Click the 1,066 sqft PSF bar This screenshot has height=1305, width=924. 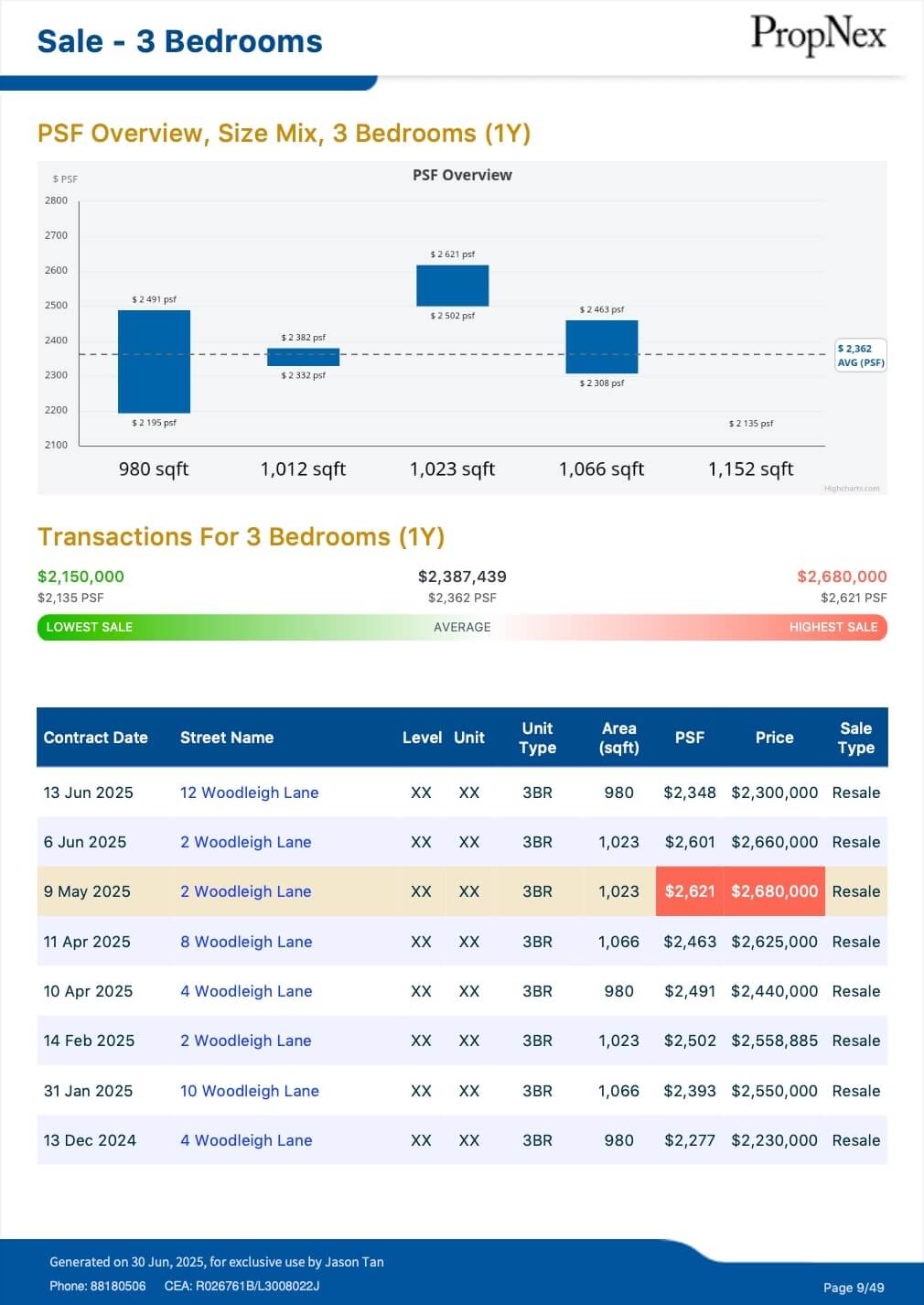click(601, 347)
